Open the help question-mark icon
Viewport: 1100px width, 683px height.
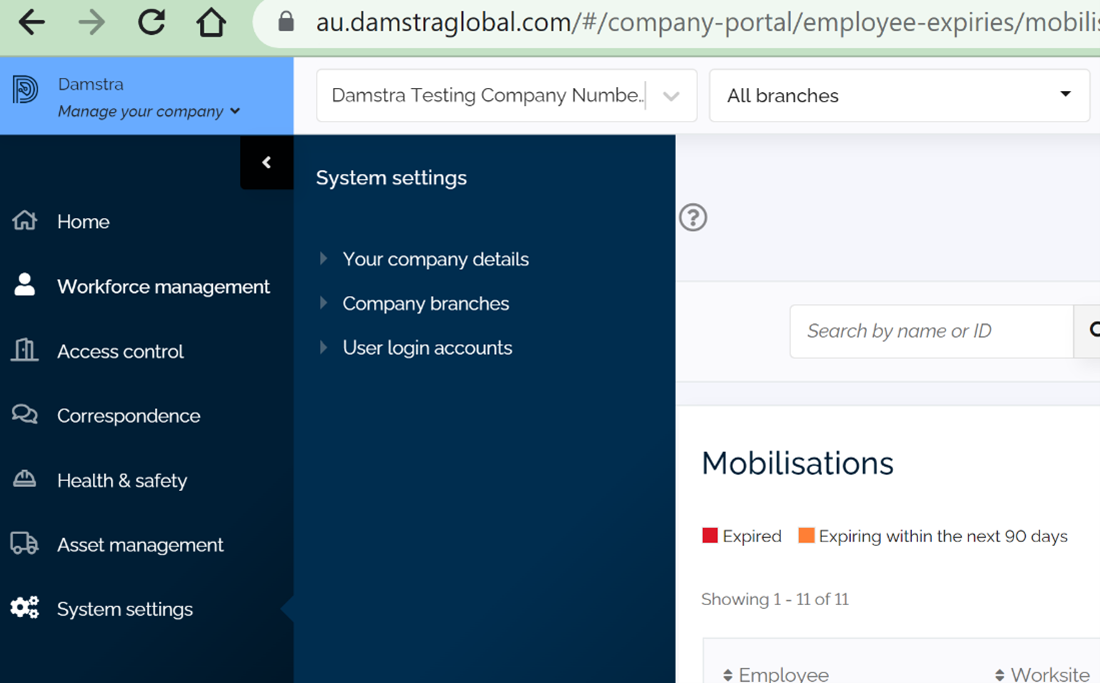pyautogui.click(x=693, y=217)
